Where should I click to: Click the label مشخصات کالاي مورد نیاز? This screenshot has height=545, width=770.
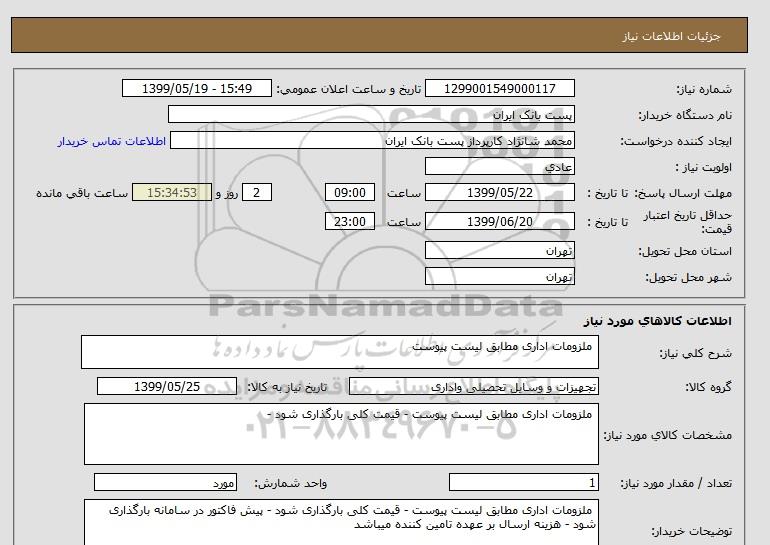[x=668, y=435]
